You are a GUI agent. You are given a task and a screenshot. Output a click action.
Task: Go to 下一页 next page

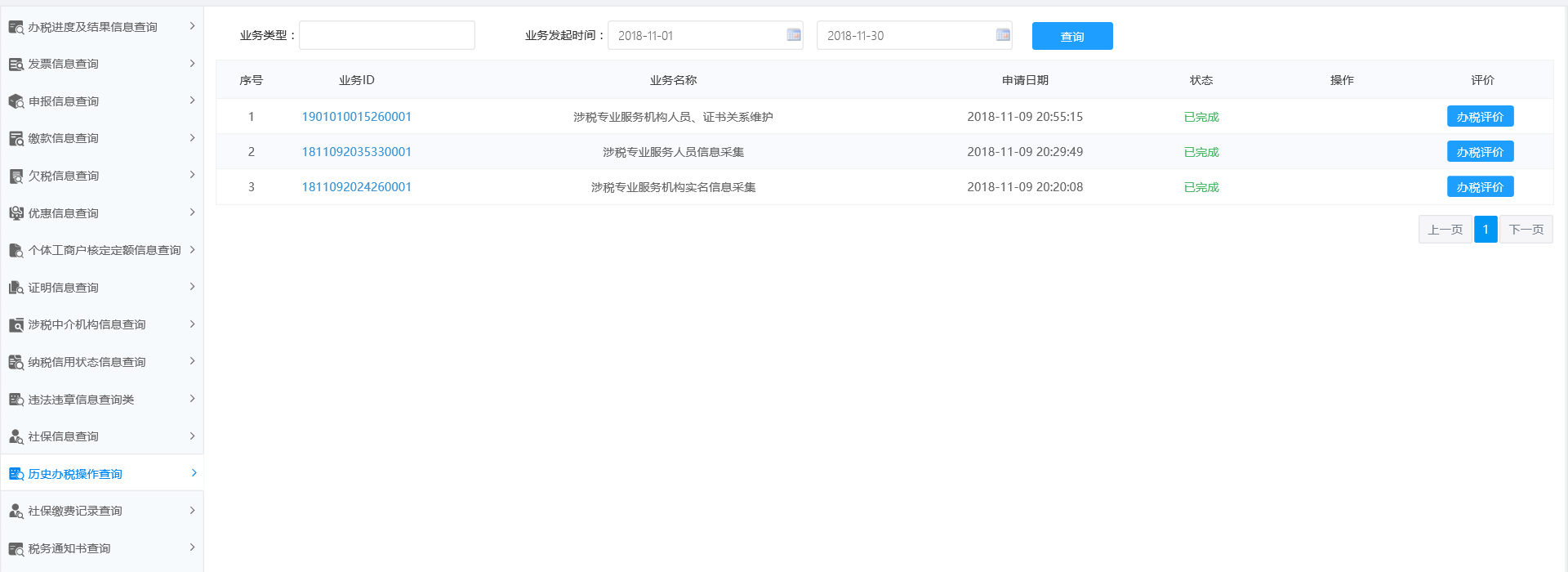(1526, 230)
